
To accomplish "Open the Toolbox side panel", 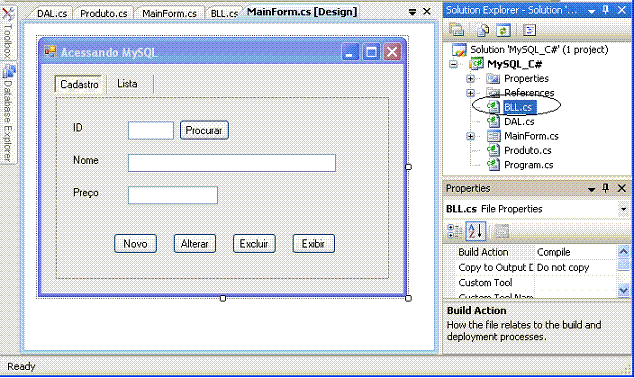I will click(x=8, y=32).
